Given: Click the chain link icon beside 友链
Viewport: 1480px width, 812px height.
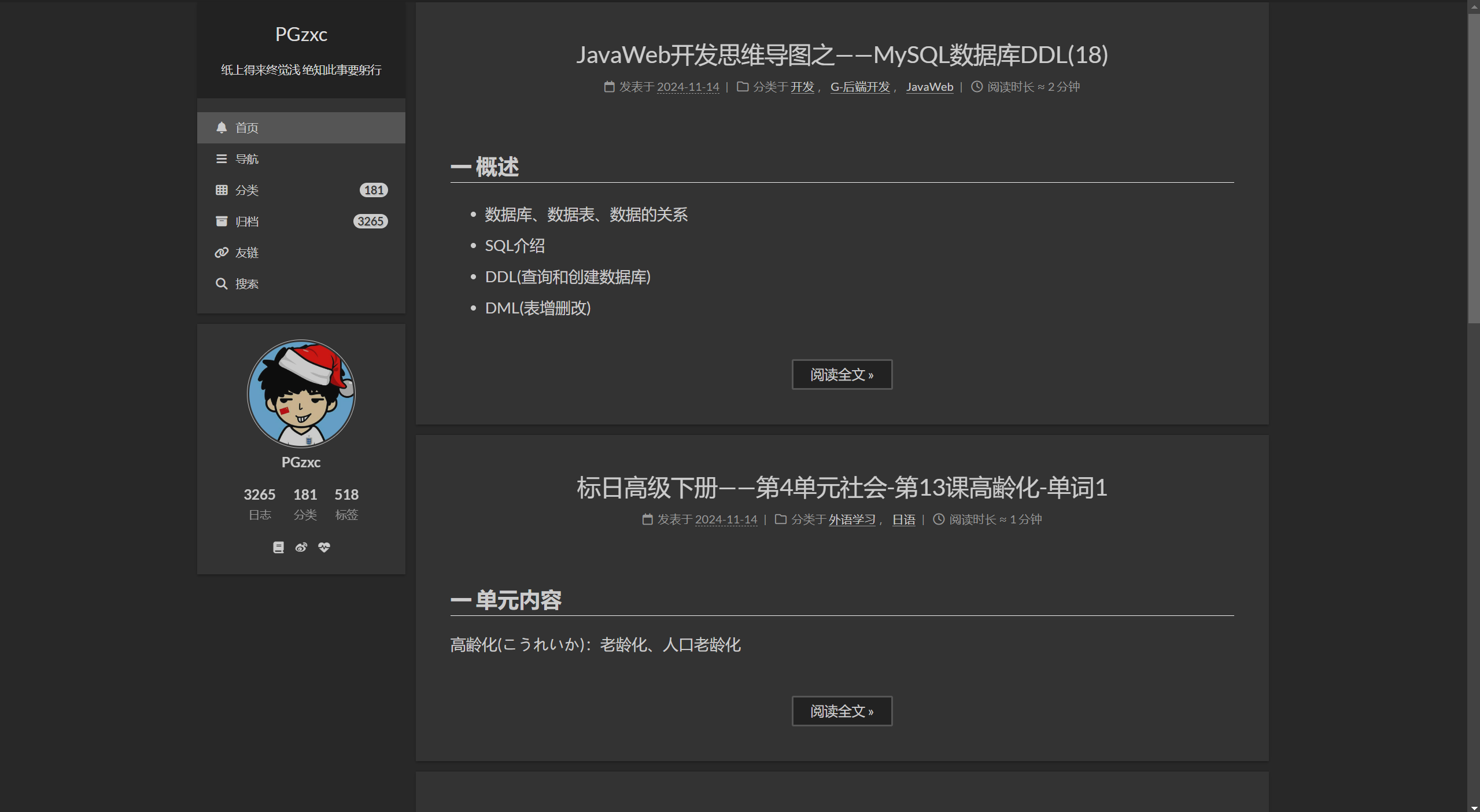Looking at the screenshot, I should [221, 252].
